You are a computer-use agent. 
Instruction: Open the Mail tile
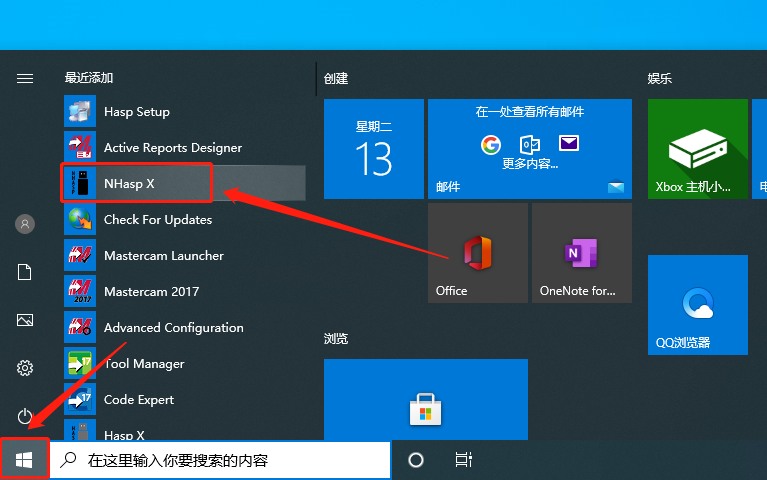point(530,149)
